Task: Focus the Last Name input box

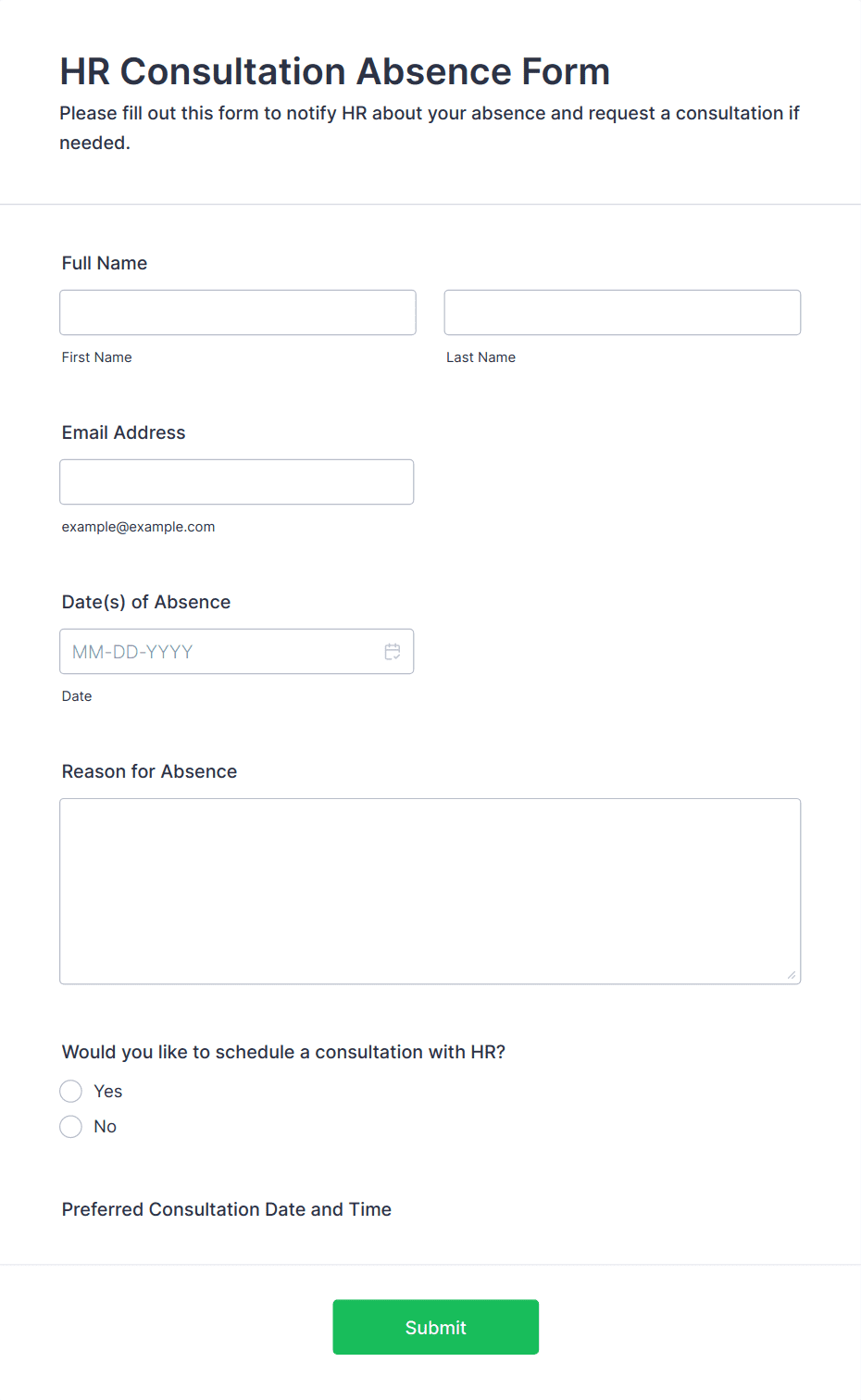Action: pyautogui.click(x=622, y=313)
